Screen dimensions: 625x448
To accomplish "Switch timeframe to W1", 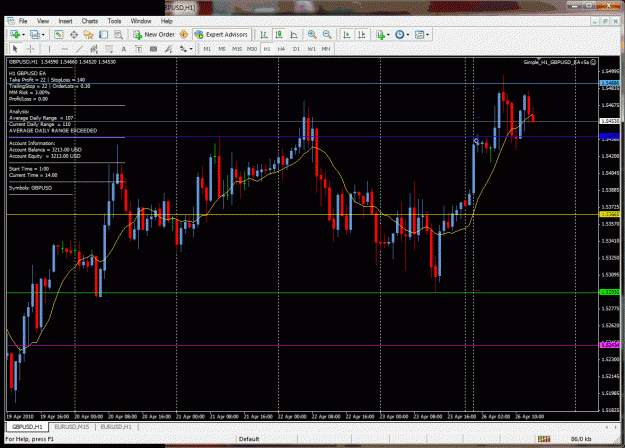I will pos(311,49).
